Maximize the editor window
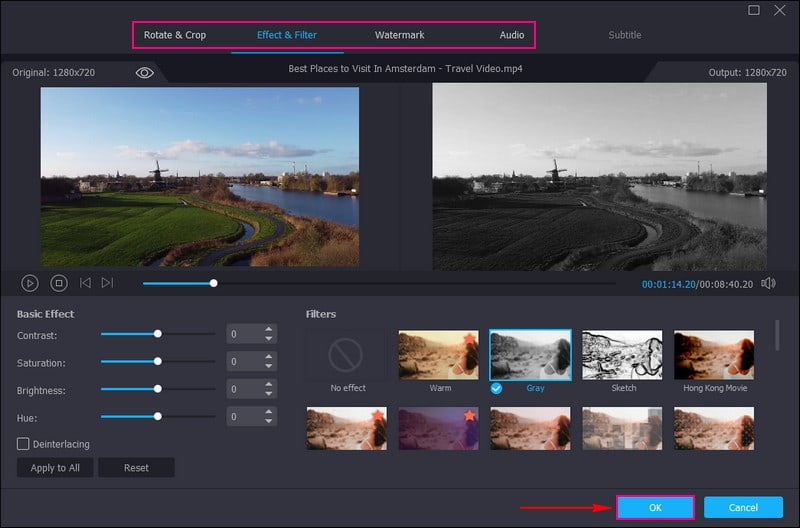The height and width of the screenshot is (528, 800). [x=754, y=10]
